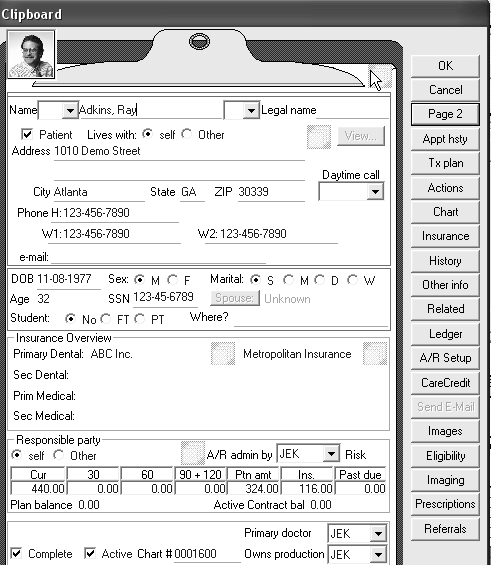Click the icon at top-right of clipboard clip
491x565 pixels.
coord(380,76)
